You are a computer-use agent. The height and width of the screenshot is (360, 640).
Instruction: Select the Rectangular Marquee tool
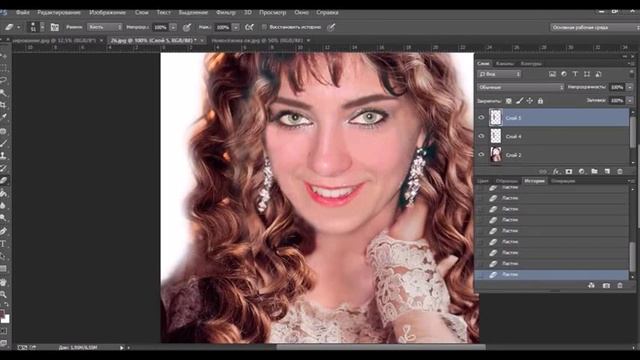pyautogui.click(x=3, y=67)
